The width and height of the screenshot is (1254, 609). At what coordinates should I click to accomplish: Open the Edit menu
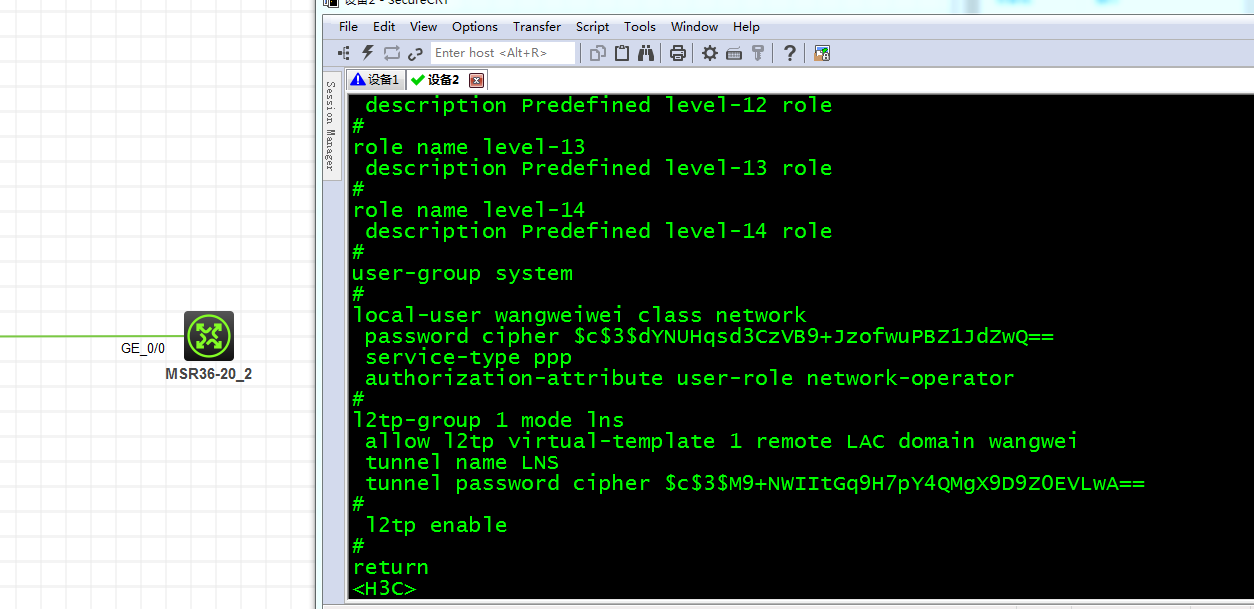[384, 27]
